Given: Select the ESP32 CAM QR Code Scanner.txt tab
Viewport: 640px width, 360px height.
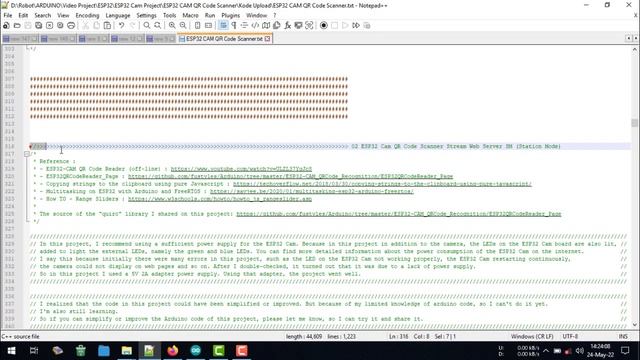Looking at the screenshot, I should click(x=224, y=39).
